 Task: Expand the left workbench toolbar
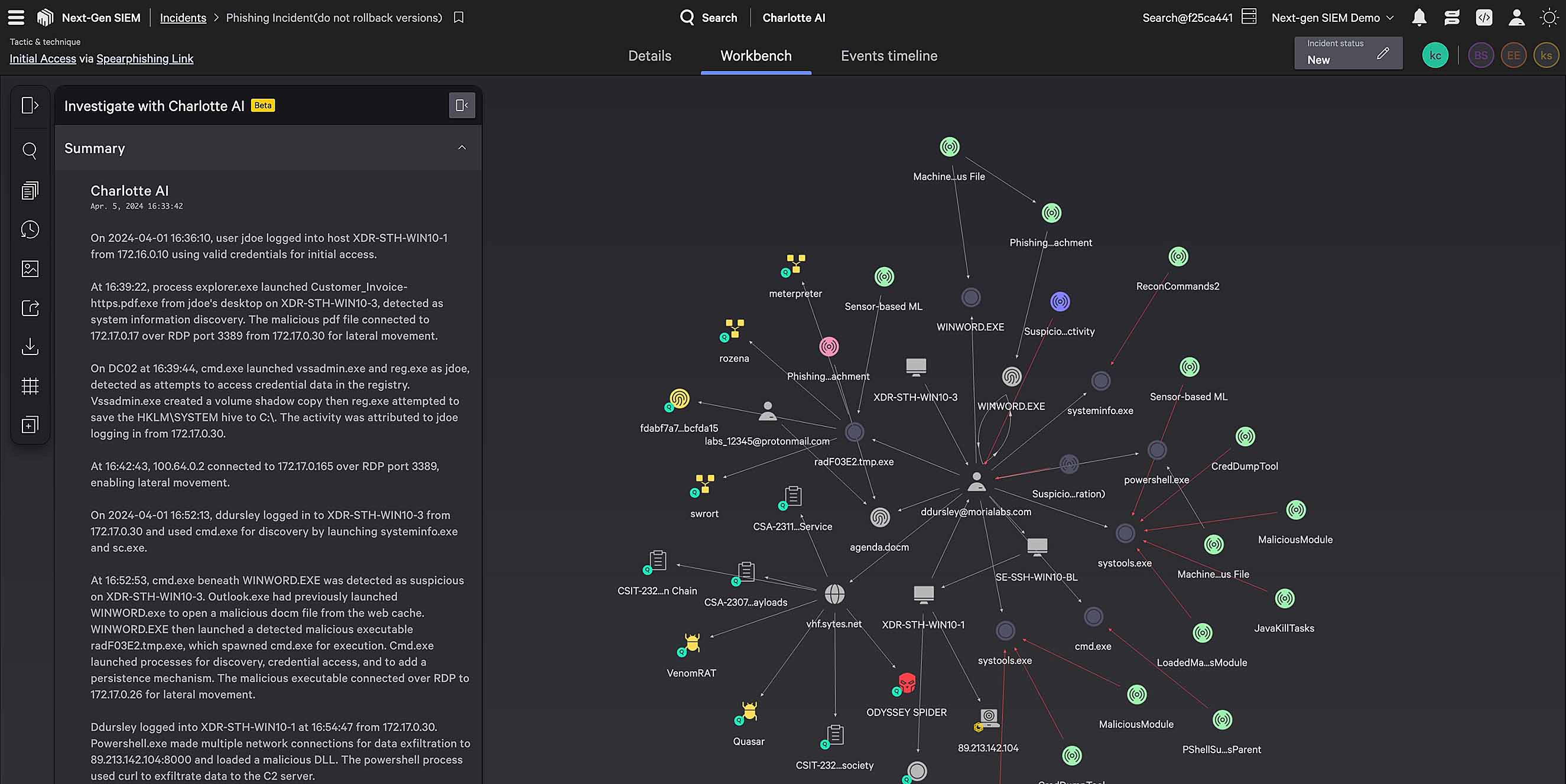tap(30, 106)
